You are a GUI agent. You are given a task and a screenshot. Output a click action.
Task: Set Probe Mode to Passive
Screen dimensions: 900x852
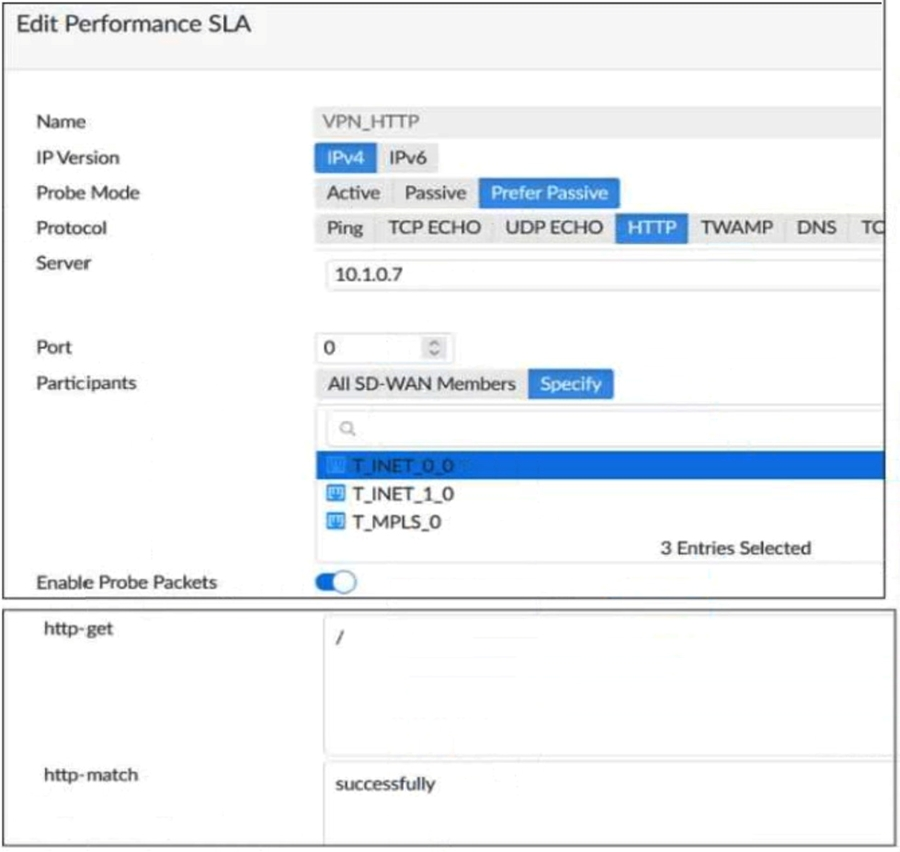click(x=434, y=193)
